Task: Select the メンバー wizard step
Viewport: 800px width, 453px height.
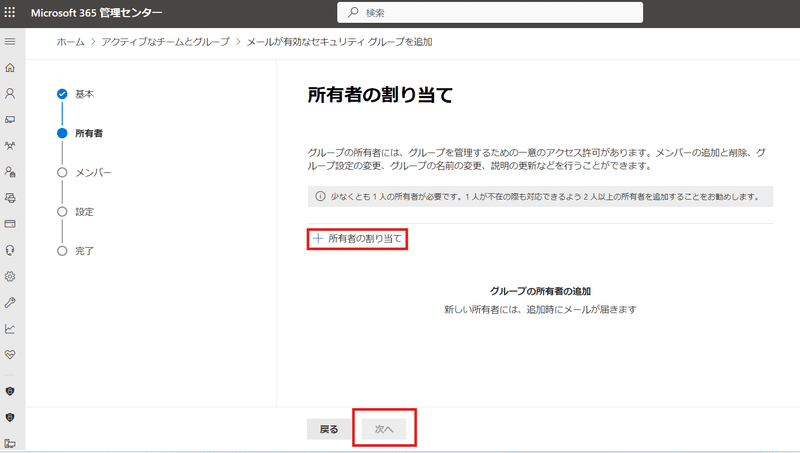Action: pos(84,172)
